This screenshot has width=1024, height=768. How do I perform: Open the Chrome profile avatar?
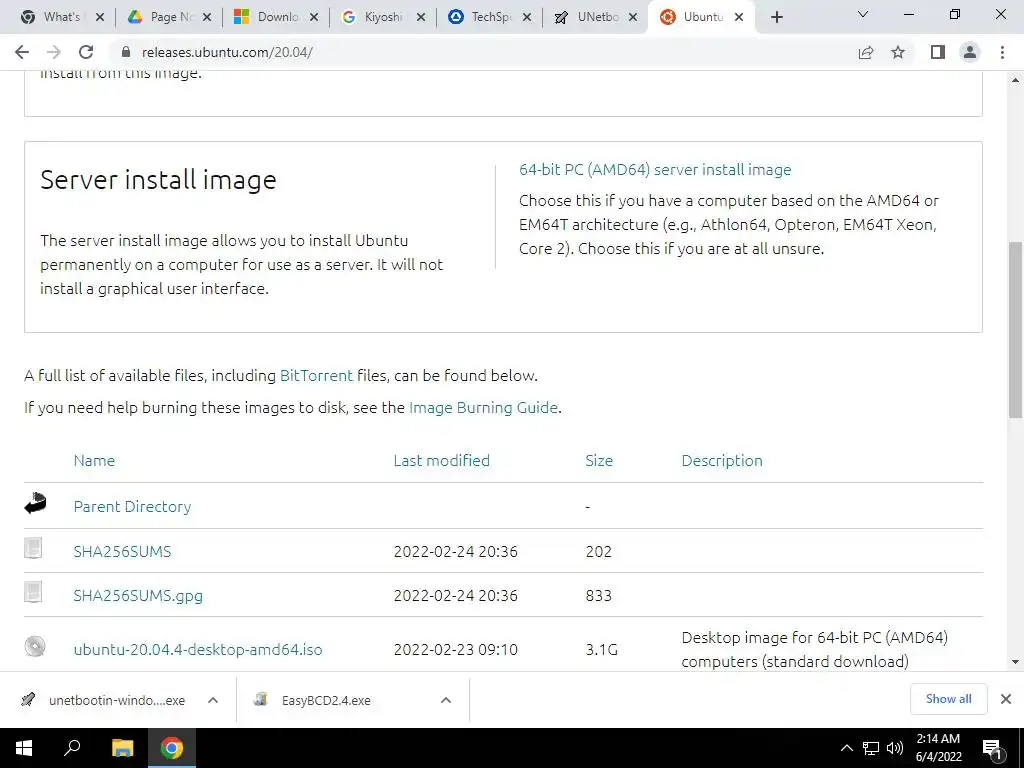click(x=970, y=52)
